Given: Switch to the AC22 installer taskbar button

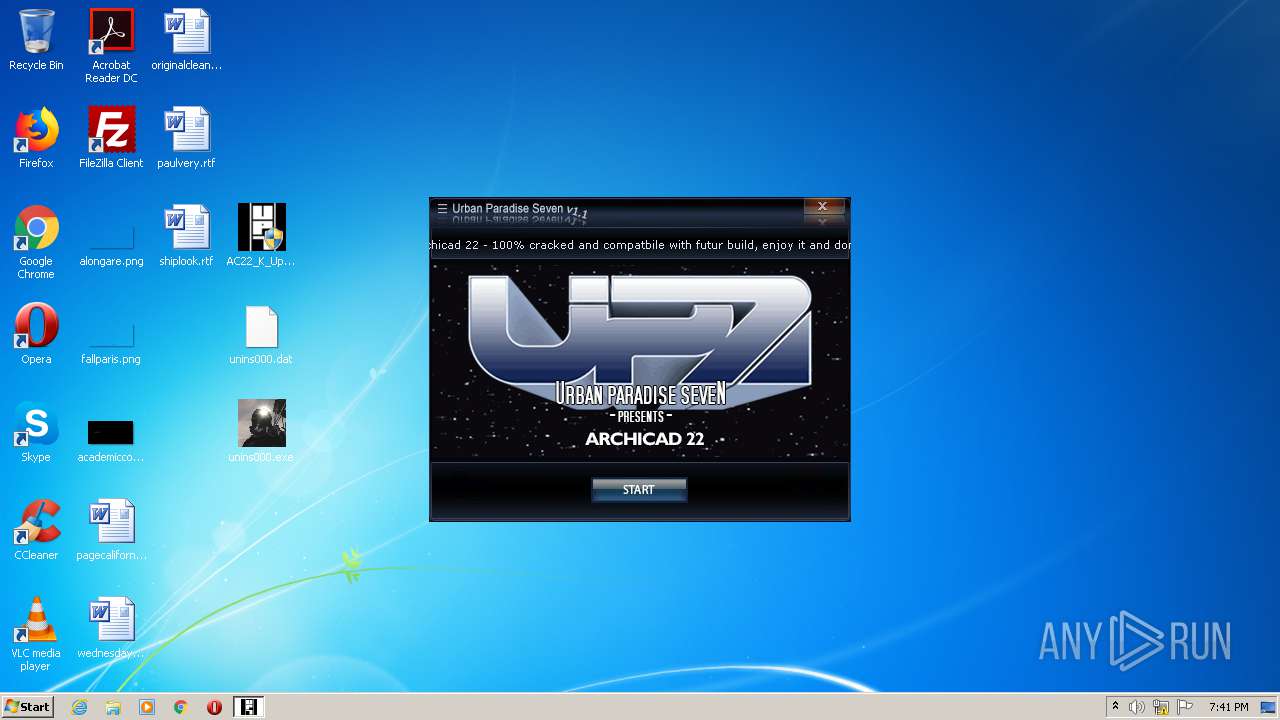Looking at the screenshot, I should 248,707.
